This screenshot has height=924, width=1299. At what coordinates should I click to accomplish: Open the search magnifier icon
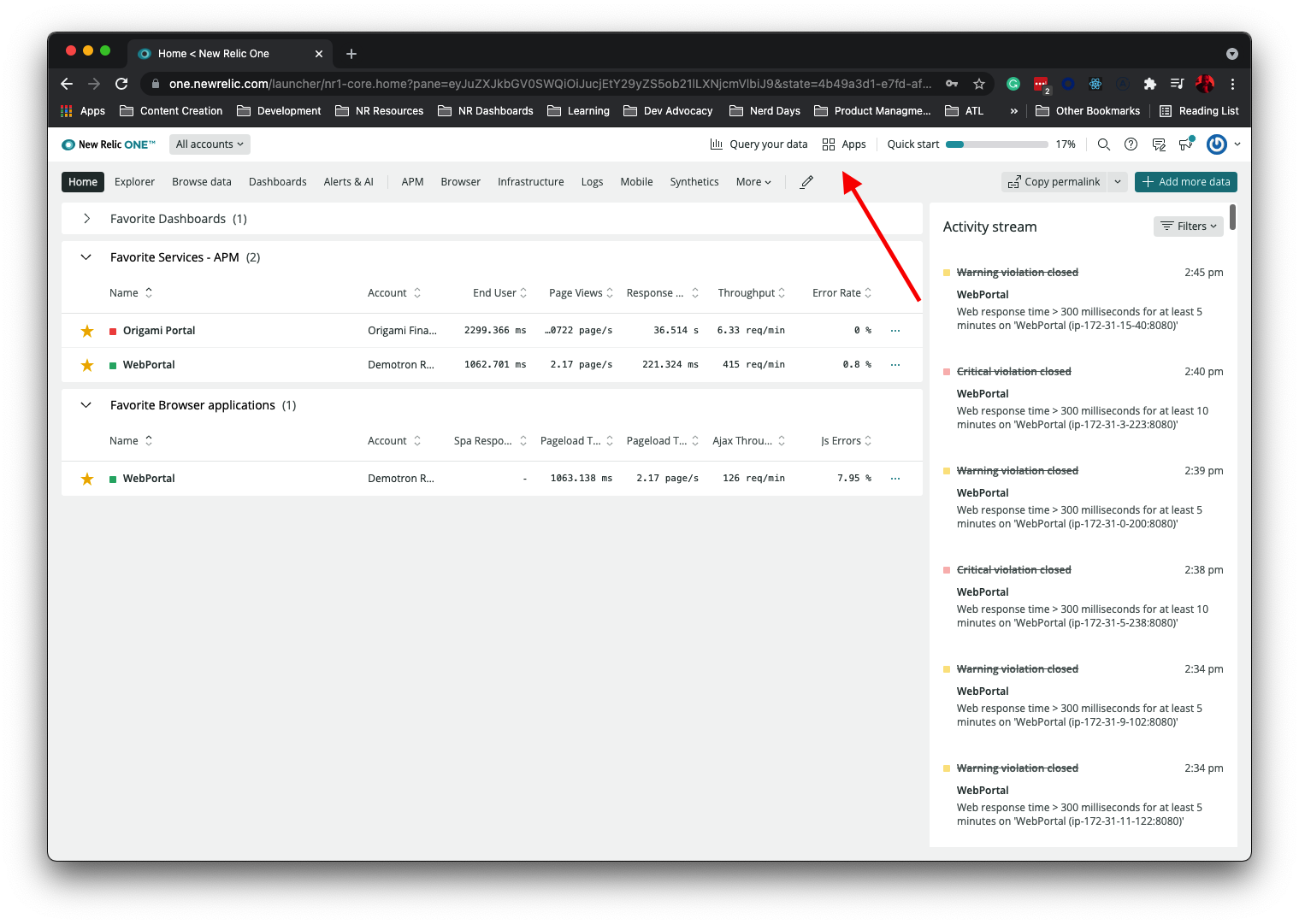click(x=1104, y=144)
